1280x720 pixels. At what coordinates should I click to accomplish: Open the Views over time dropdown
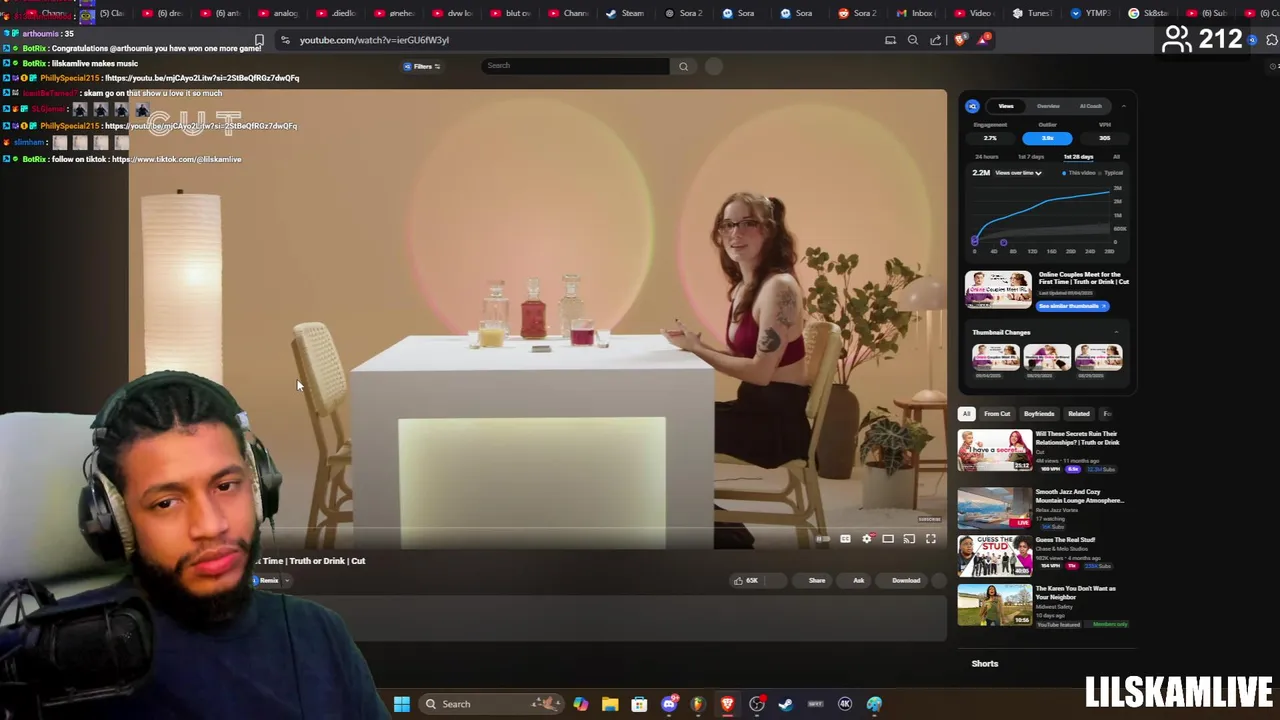[x=1018, y=173]
